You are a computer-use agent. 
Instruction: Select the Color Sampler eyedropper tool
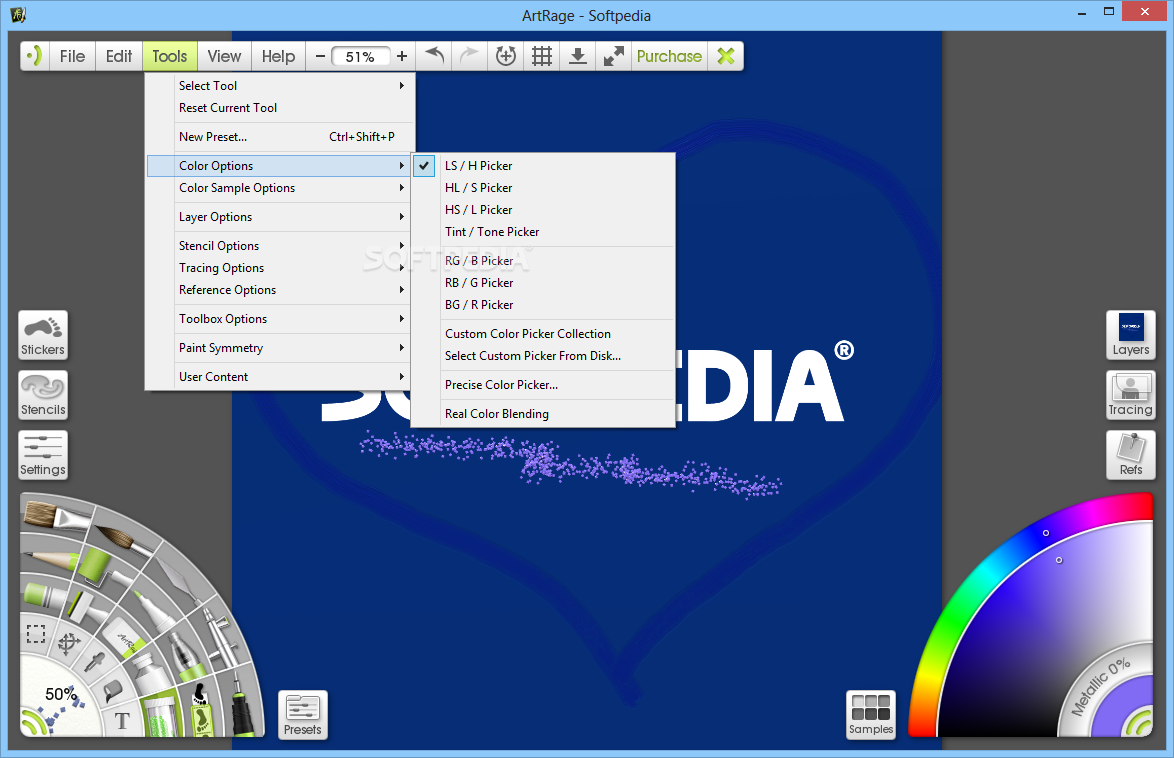94,664
